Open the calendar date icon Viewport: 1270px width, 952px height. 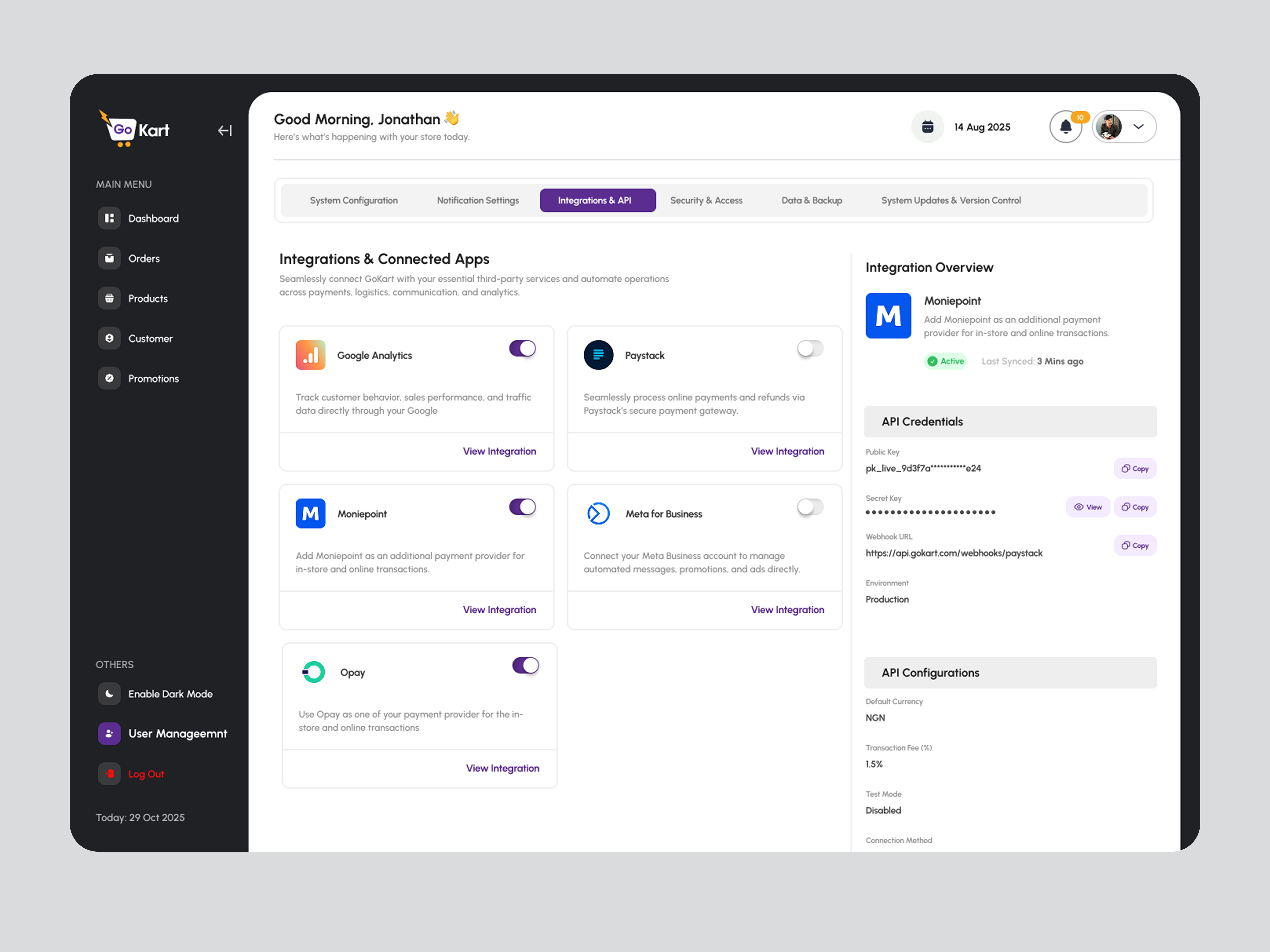[x=927, y=127]
